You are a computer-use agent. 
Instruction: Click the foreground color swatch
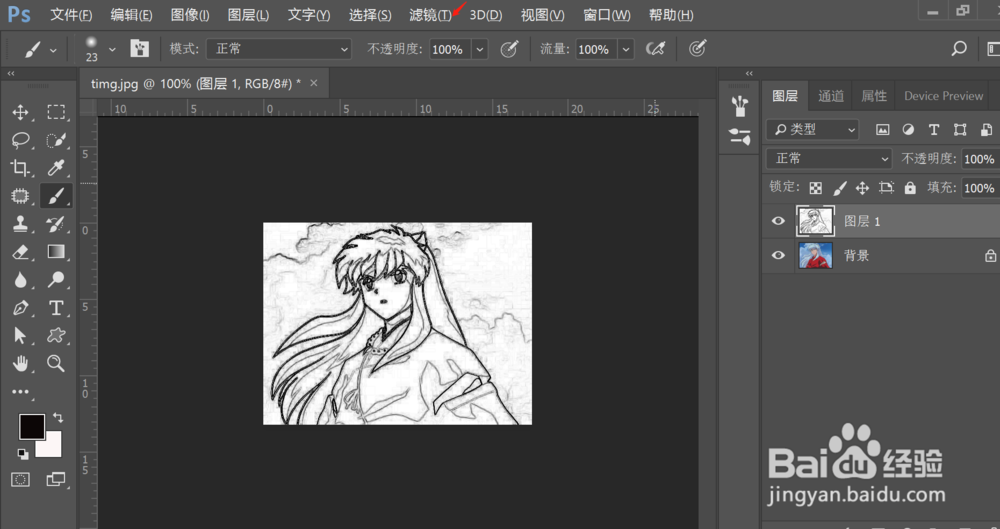point(31,426)
